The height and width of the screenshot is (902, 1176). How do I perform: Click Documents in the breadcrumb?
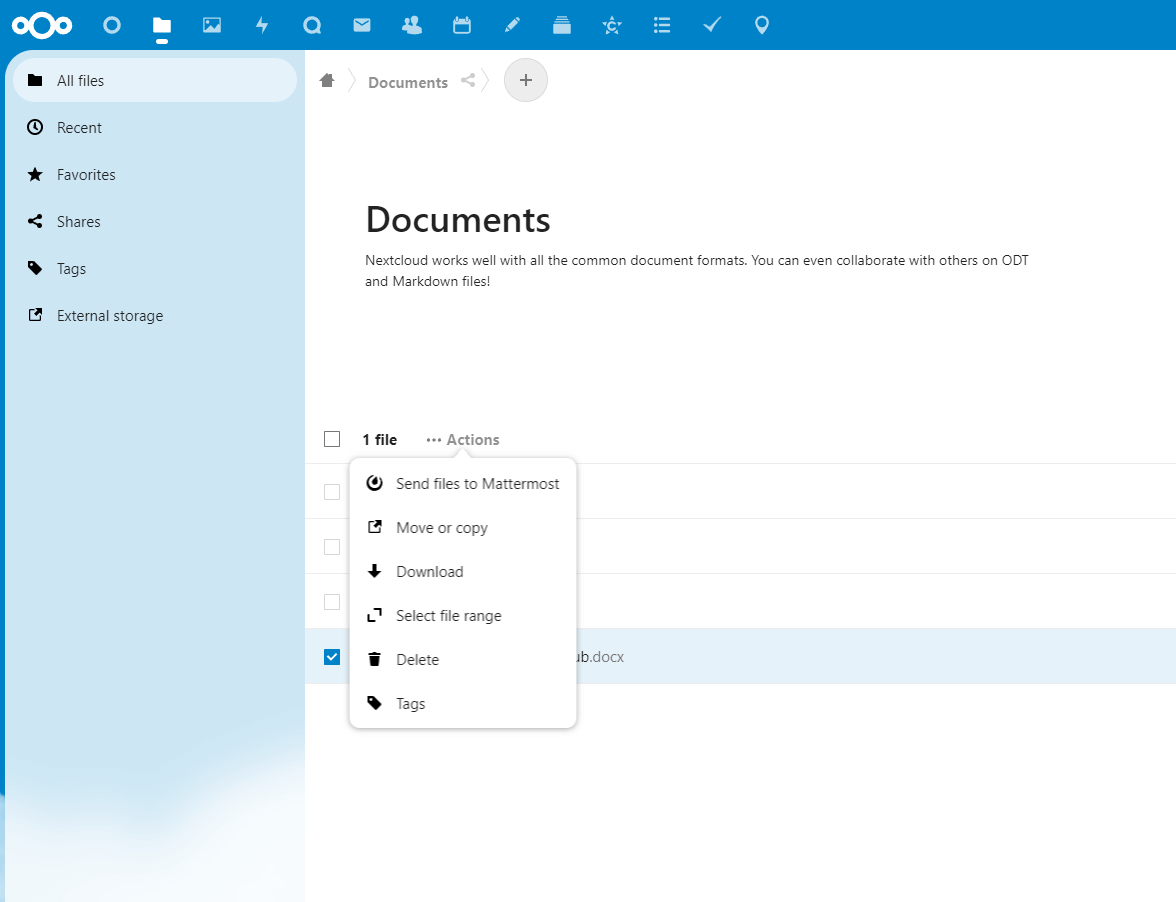pyautogui.click(x=407, y=82)
